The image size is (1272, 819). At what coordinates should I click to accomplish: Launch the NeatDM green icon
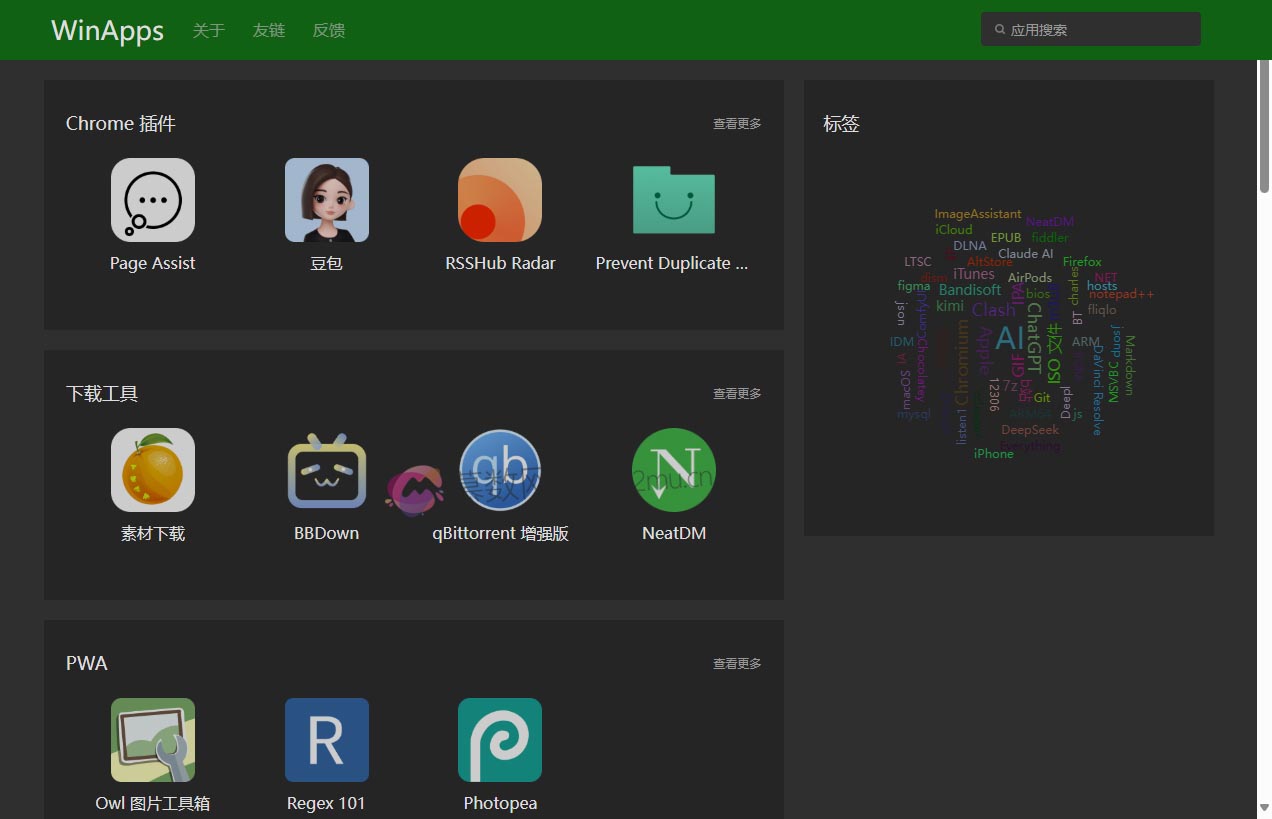(x=673, y=470)
